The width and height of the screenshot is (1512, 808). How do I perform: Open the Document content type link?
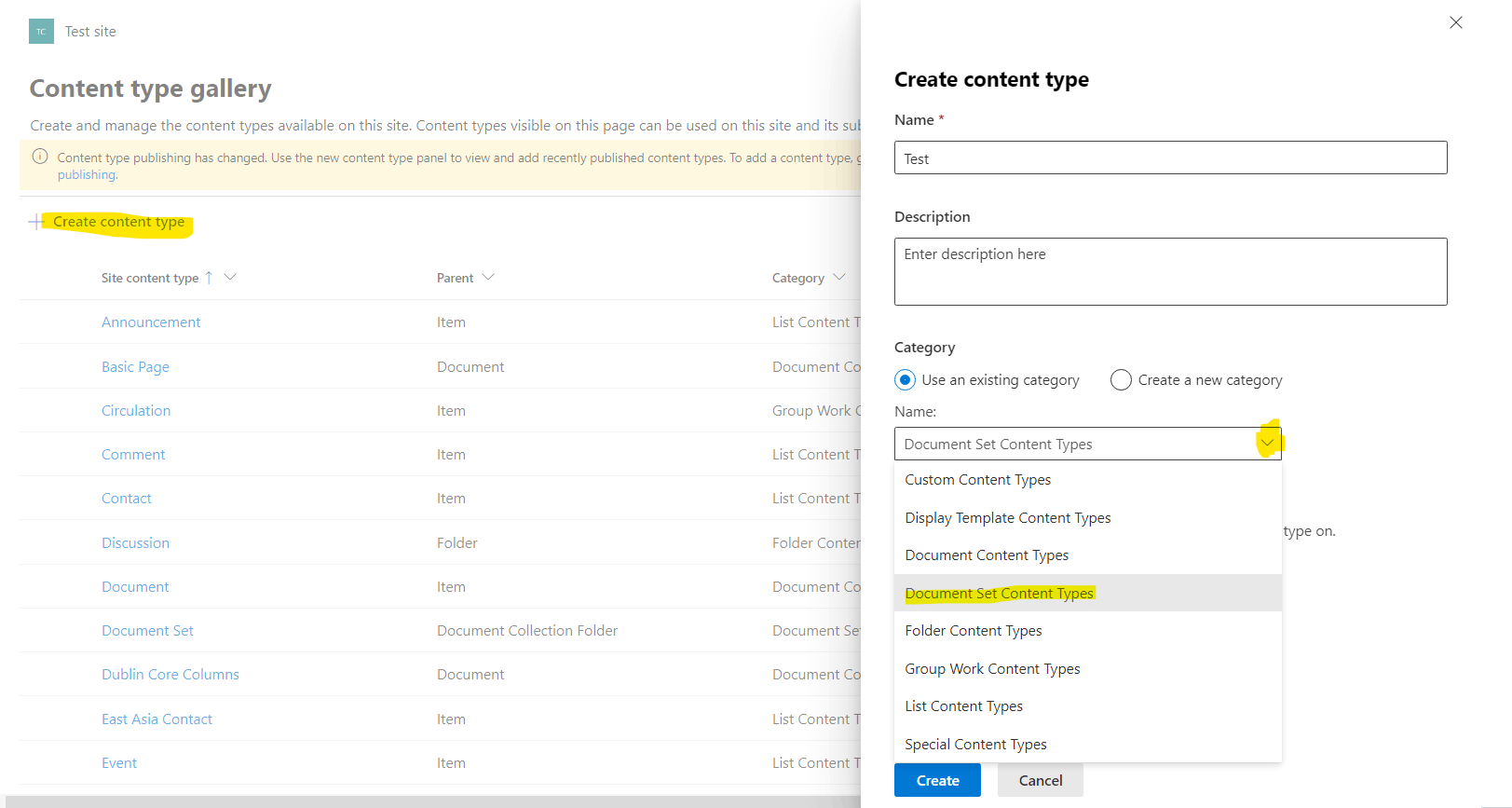tap(135, 587)
